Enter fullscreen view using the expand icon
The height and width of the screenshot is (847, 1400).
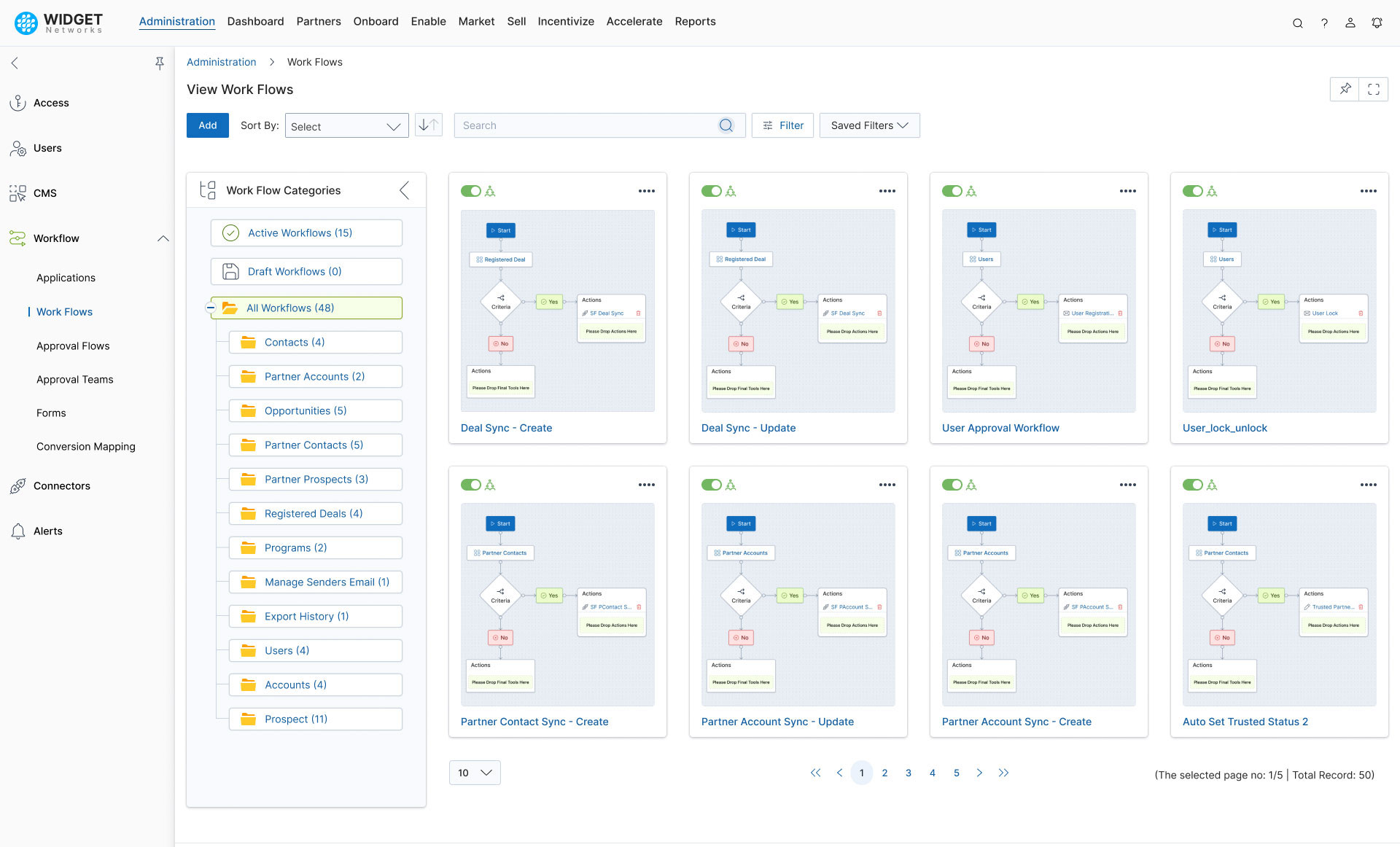click(x=1374, y=89)
